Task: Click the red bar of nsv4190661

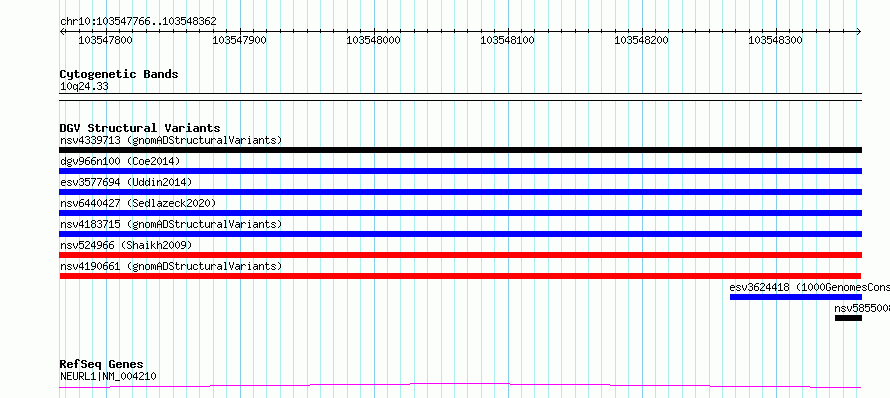Action: tap(460, 276)
